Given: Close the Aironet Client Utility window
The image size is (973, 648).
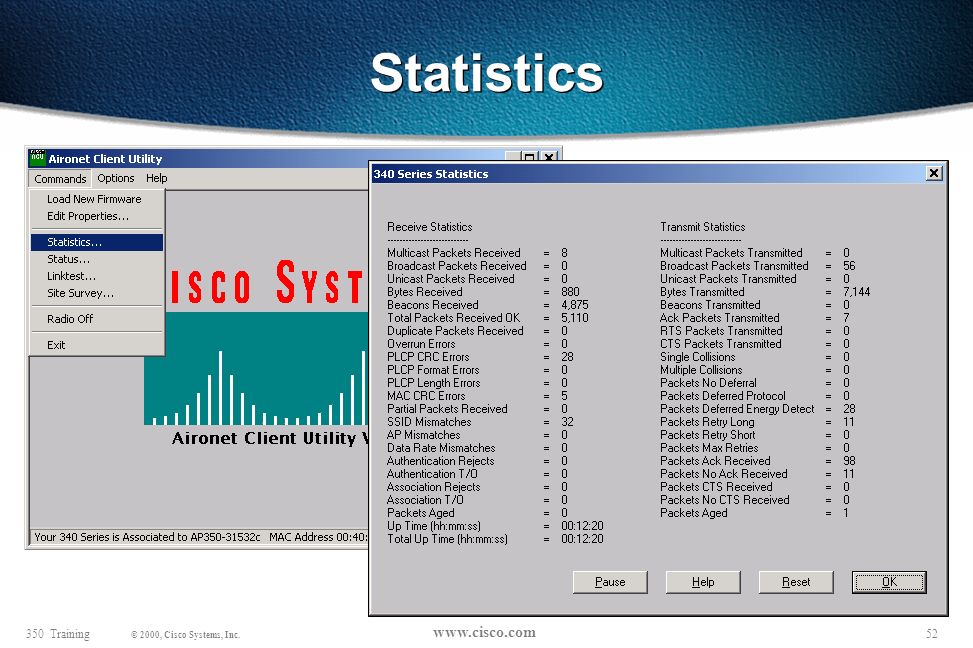Looking at the screenshot, I should pos(549,157).
